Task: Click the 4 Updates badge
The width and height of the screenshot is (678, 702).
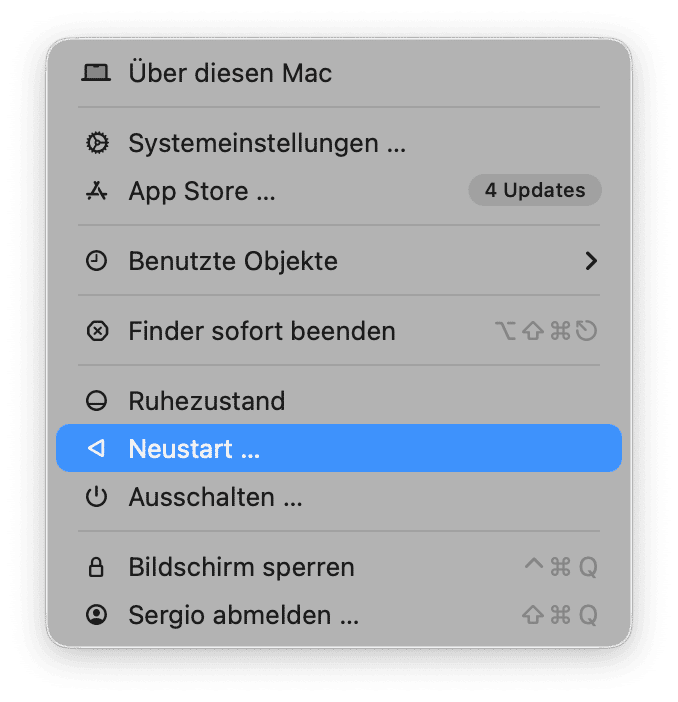Action: pos(534,190)
